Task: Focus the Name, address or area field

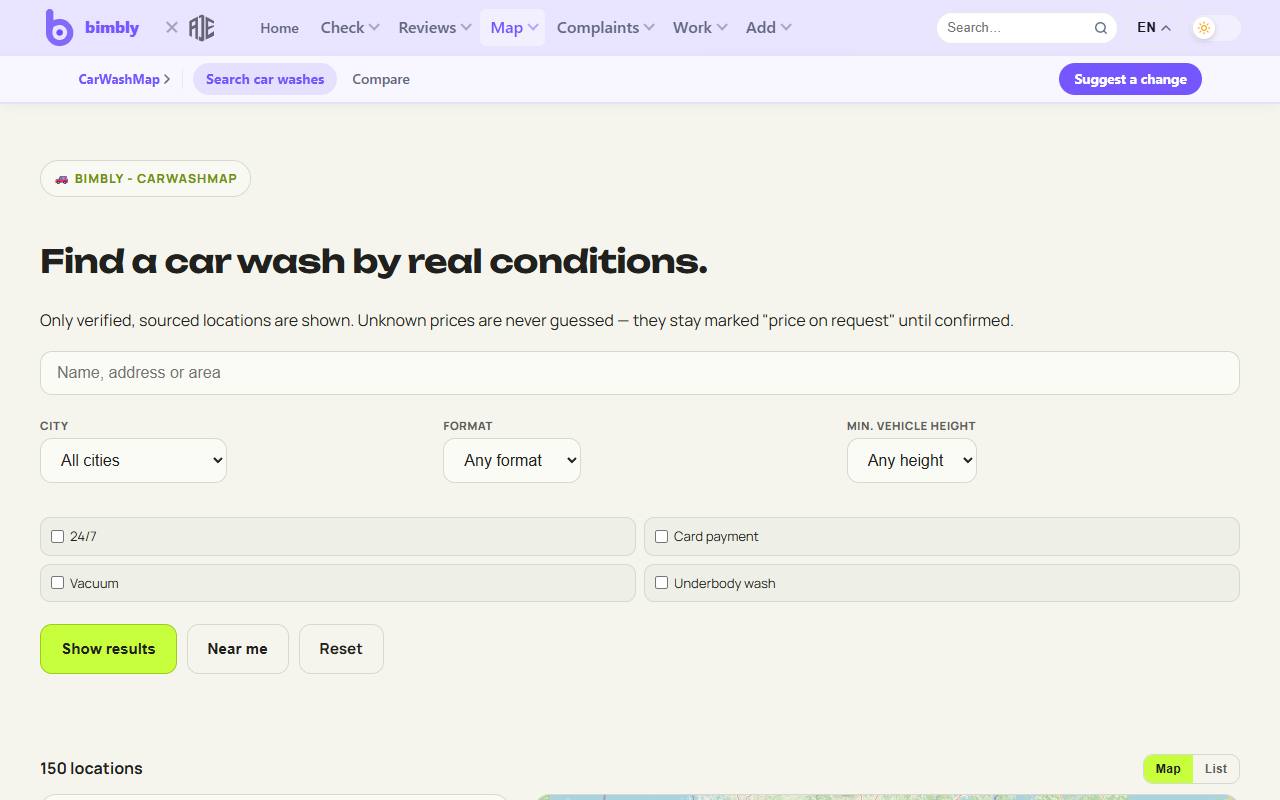Action: coord(640,373)
